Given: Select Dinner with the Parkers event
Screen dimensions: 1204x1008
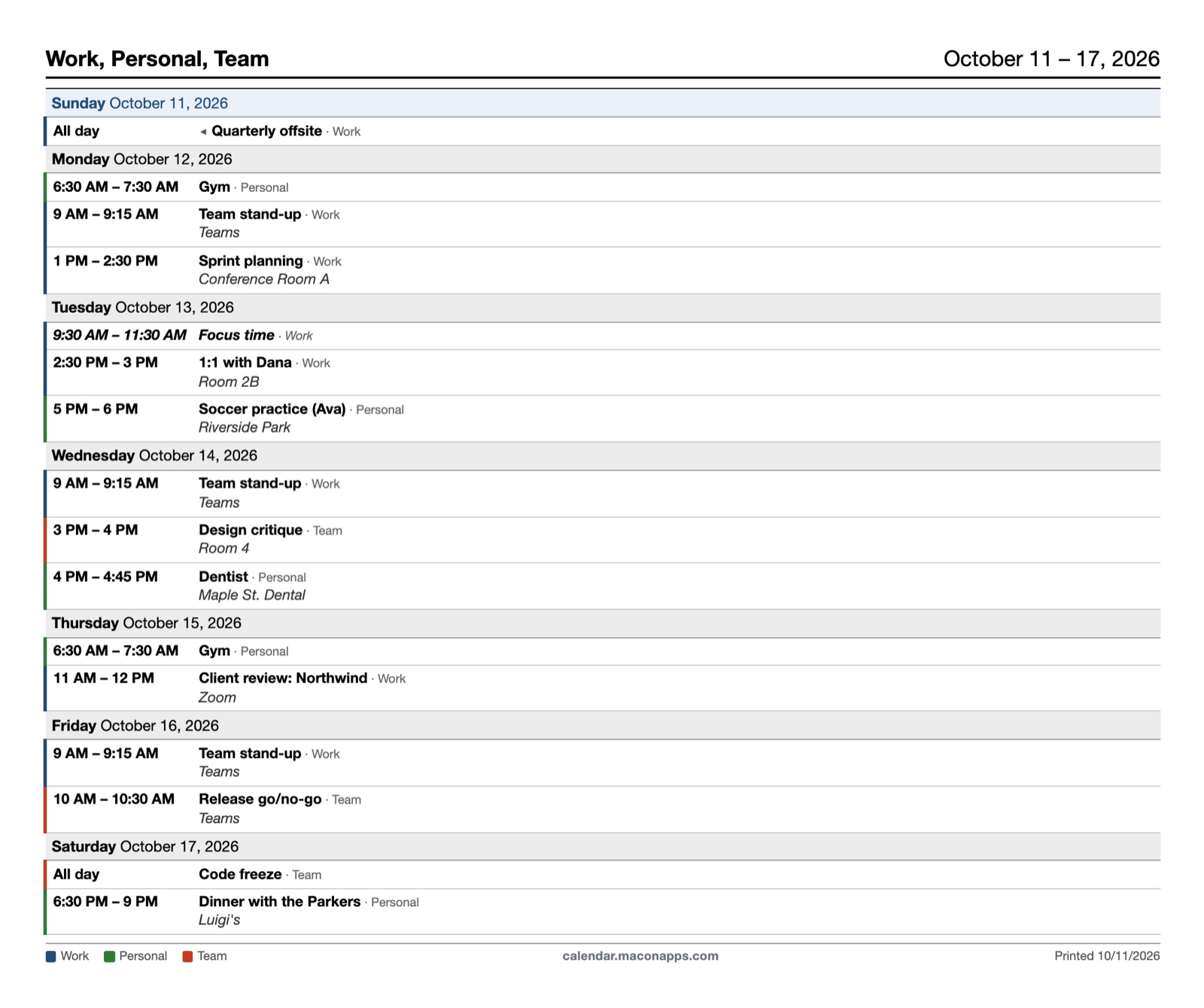Looking at the screenshot, I should [279, 901].
